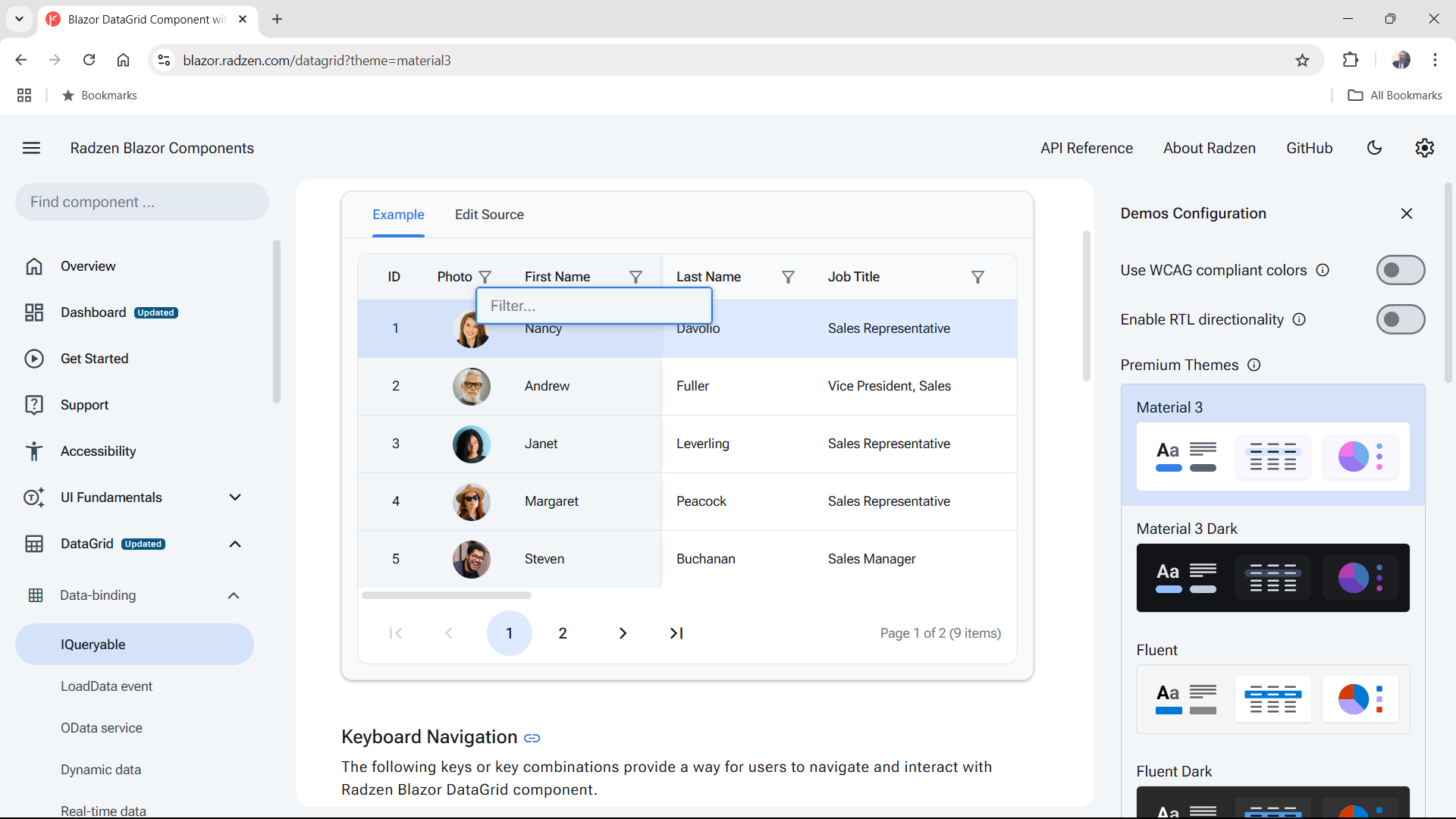Enable Use WCAG compliant colors switch

(1401, 270)
